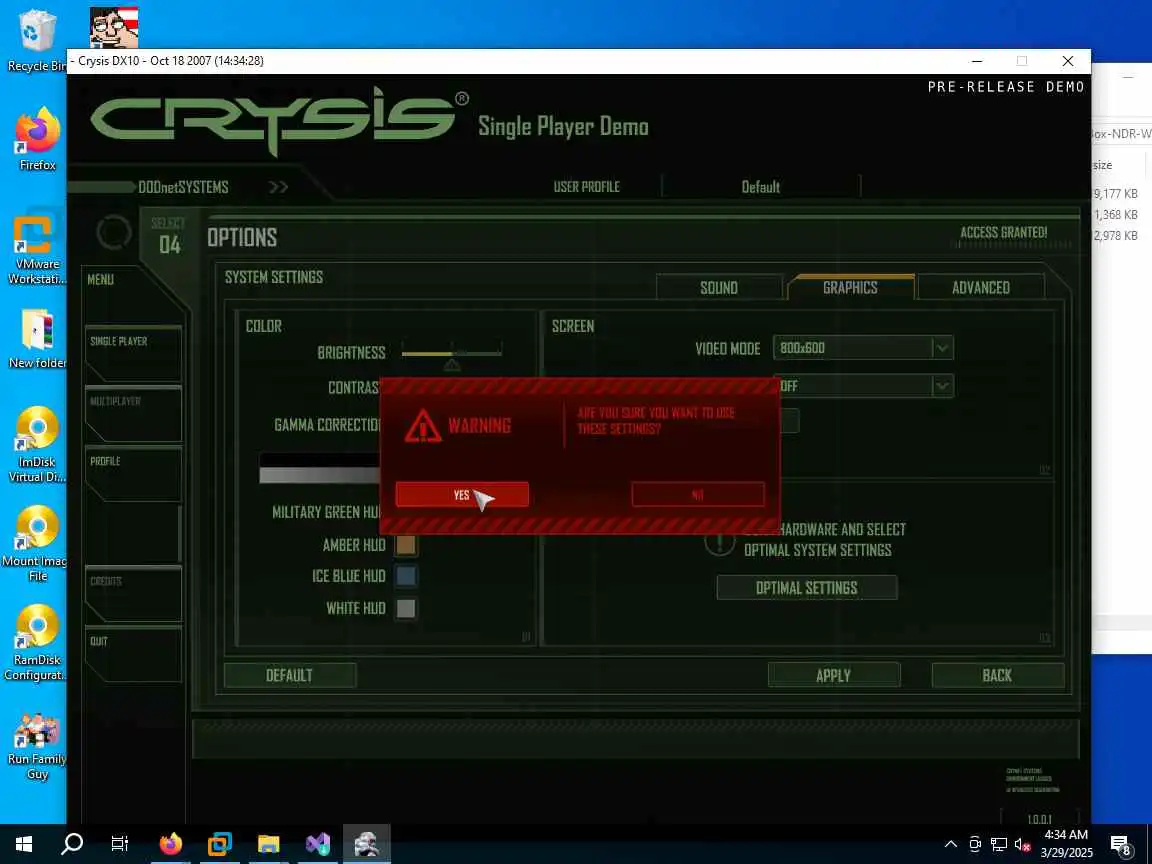
Task: Open the OFF dropdown below video mode
Action: [863, 386]
